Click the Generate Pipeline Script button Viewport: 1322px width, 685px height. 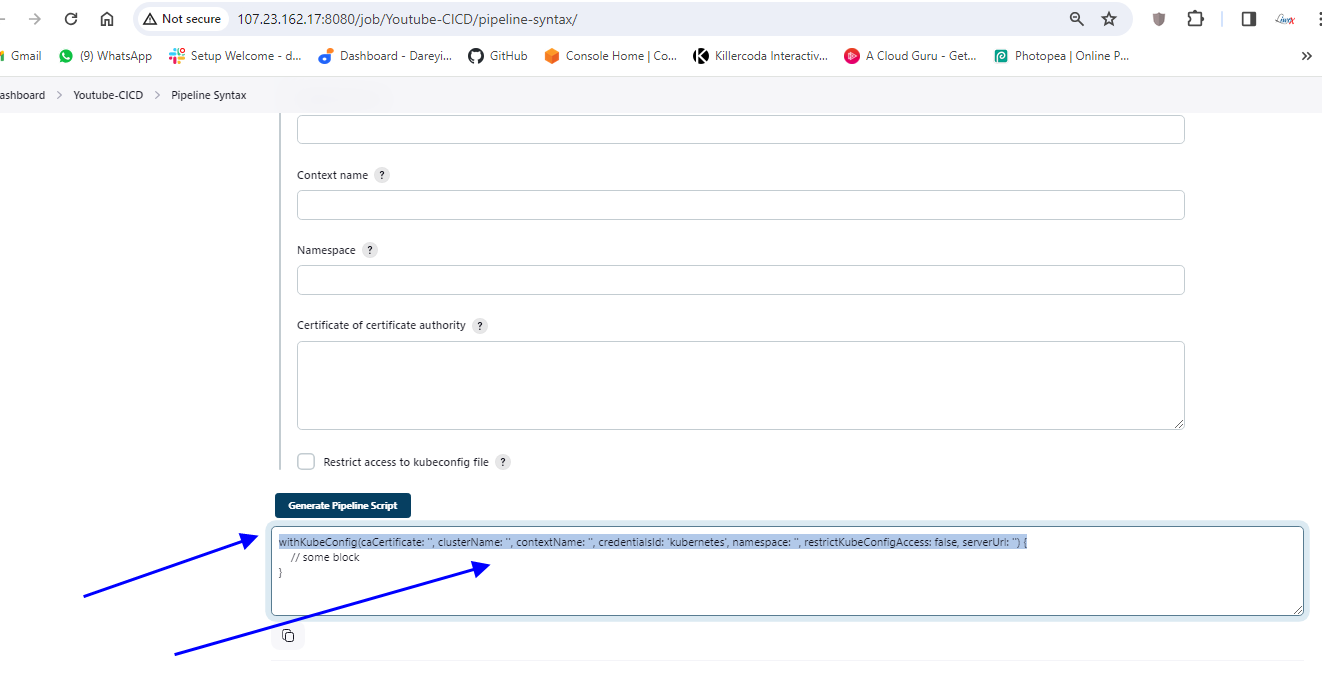coord(343,506)
